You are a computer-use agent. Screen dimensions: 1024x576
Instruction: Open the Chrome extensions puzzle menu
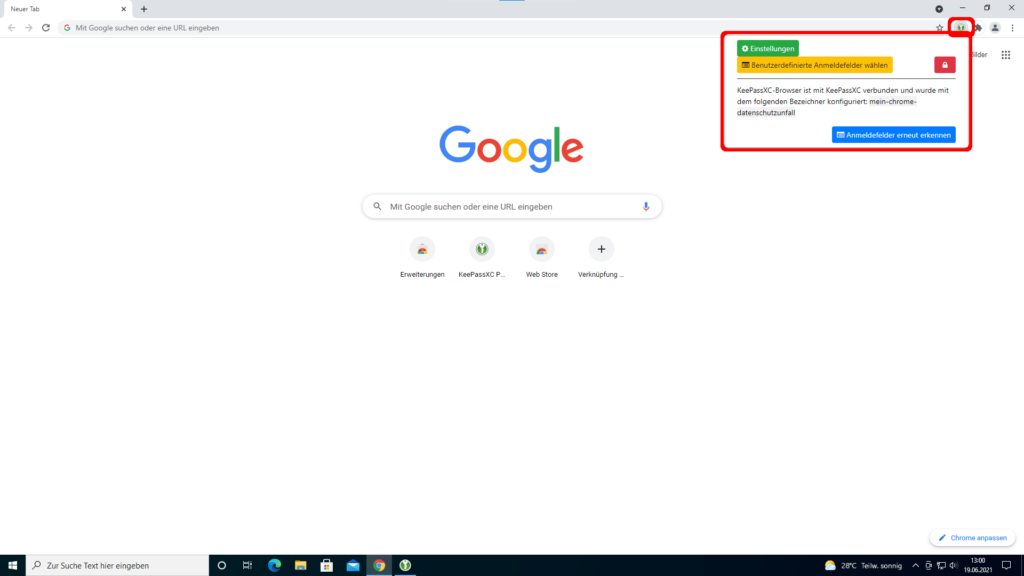tap(978, 28)
